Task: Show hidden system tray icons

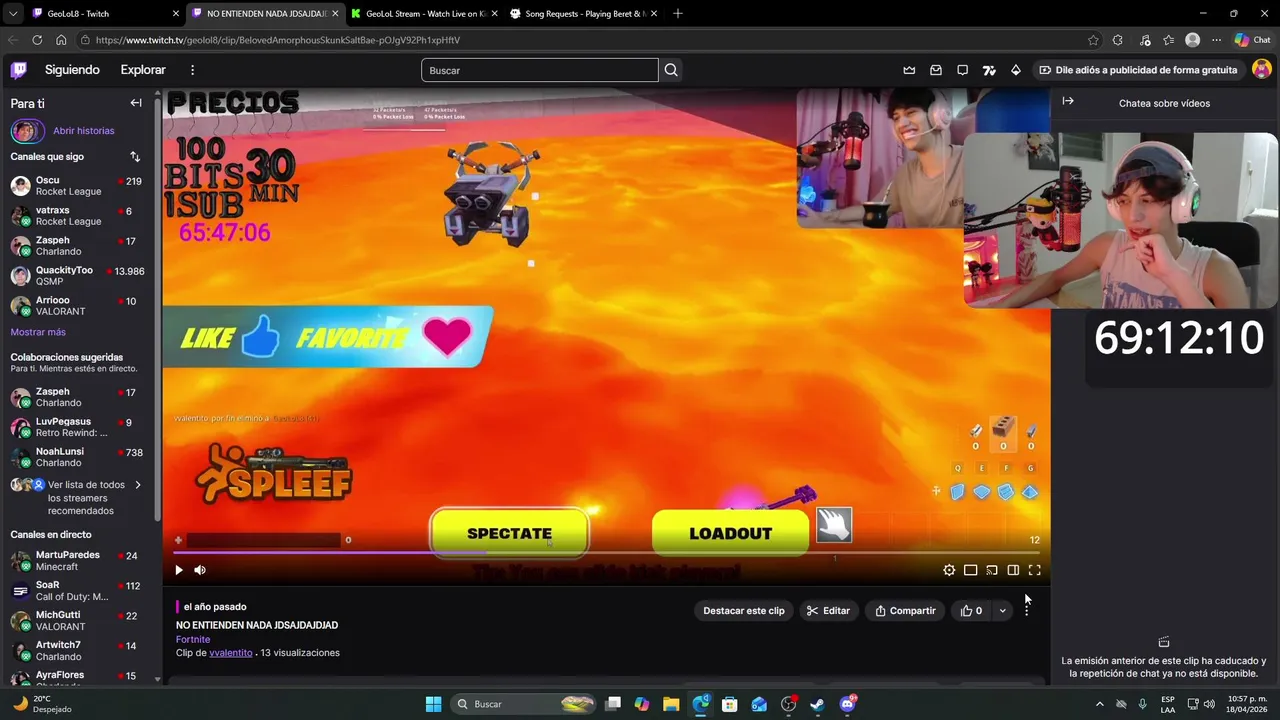Action: pos(1100,704)
